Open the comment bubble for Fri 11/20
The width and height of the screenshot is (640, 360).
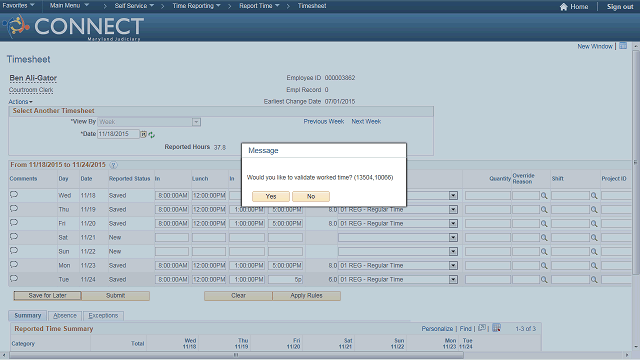[x=14, y=222]
